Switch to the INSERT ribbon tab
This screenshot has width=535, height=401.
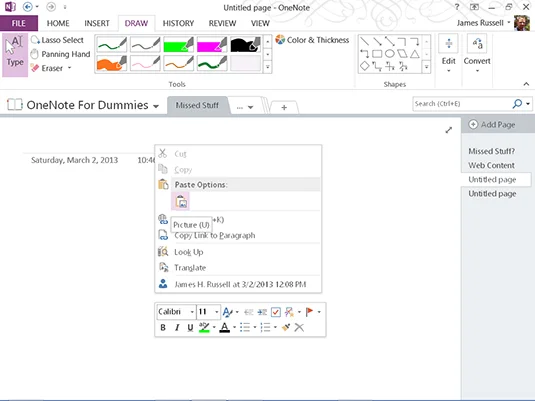coord(97,23)
